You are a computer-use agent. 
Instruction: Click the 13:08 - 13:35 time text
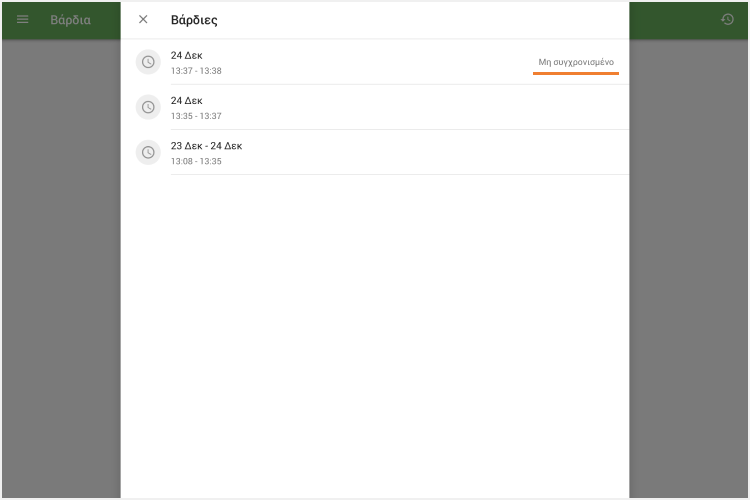pos(196,161)
